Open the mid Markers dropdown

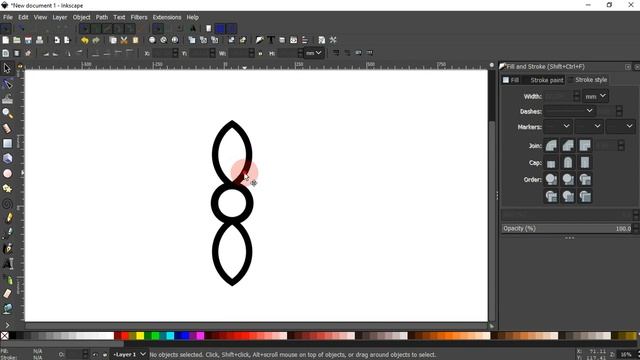[x=589, y=127]
